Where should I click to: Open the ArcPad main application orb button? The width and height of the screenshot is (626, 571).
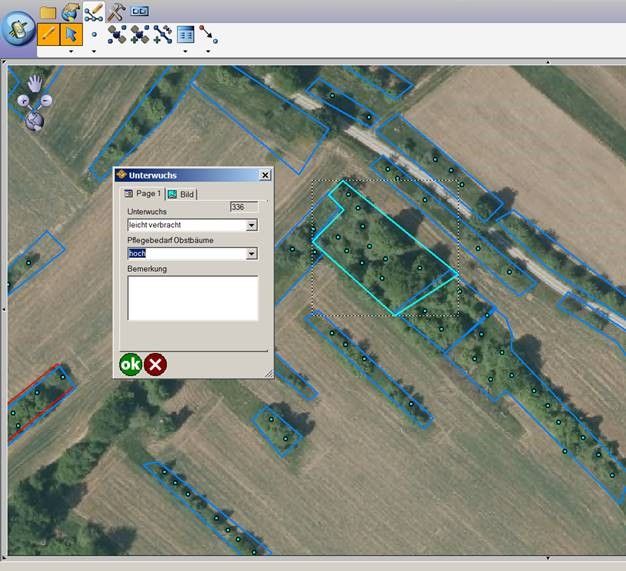pyautogui.click(x=18, y=28)
